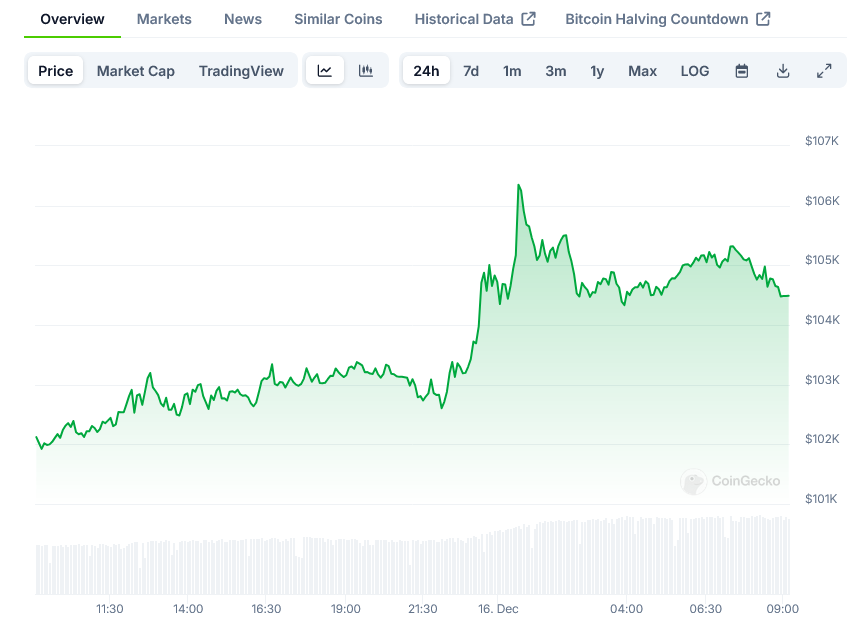Show the Max time range
The width and height of the screenshot is (847, 621).
pyautogui.click(x=642, y=71)
